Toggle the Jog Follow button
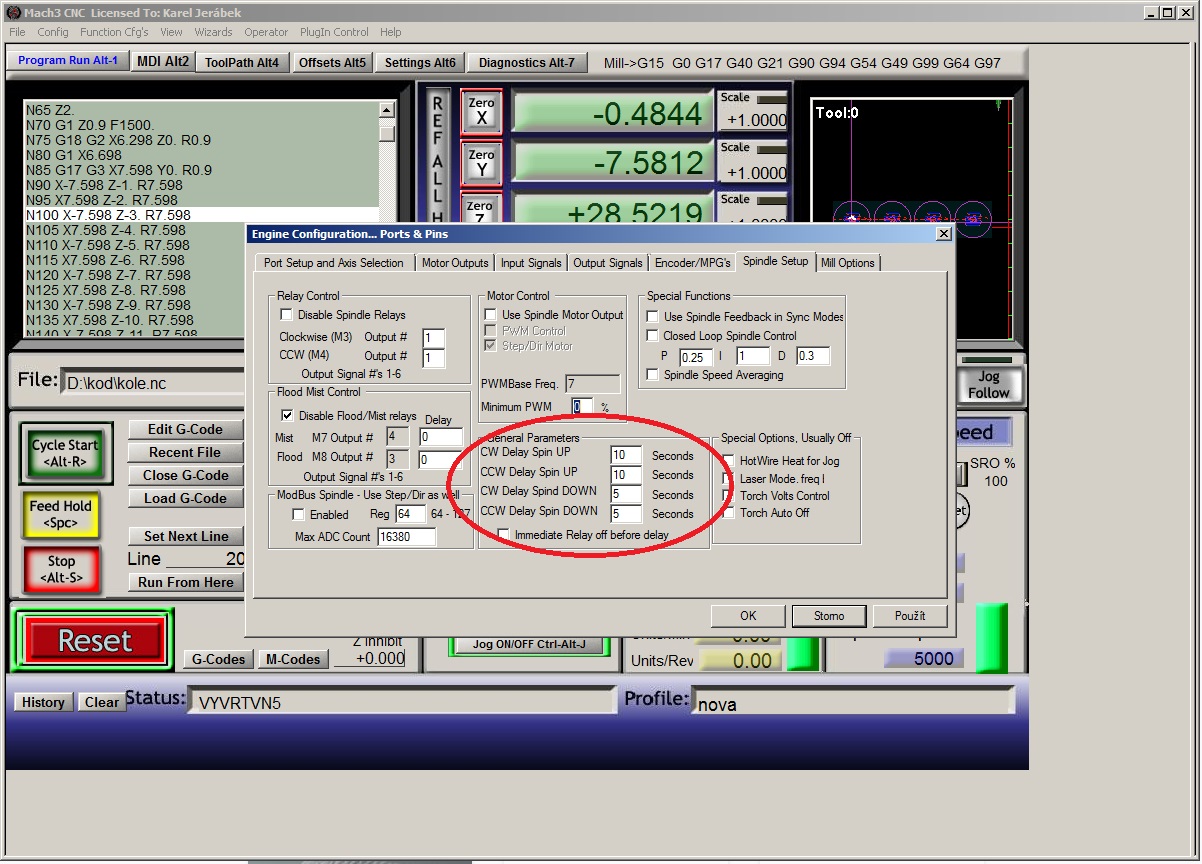1202x864 pixels. 987,385
